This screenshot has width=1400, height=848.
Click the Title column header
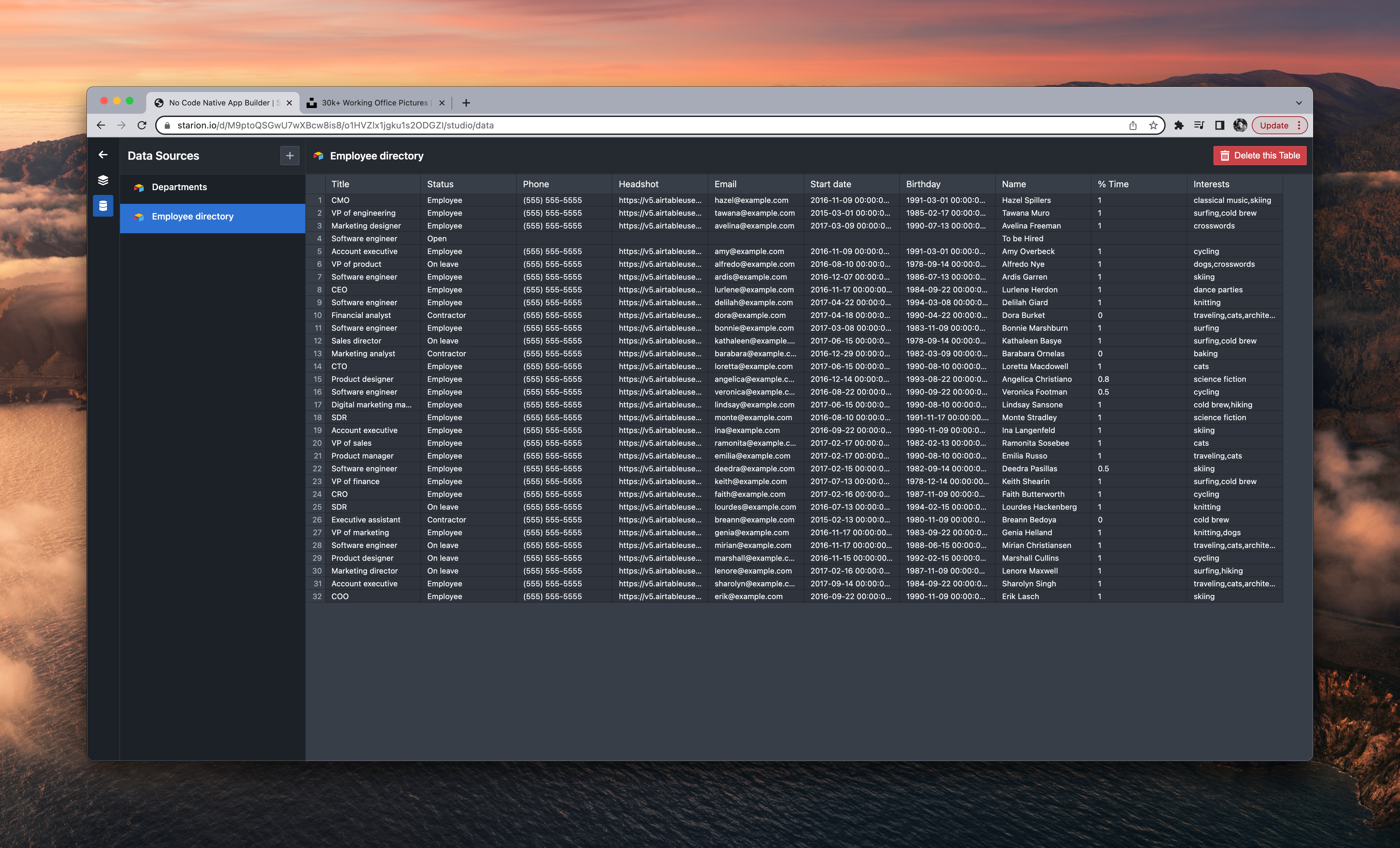[373, 184]
